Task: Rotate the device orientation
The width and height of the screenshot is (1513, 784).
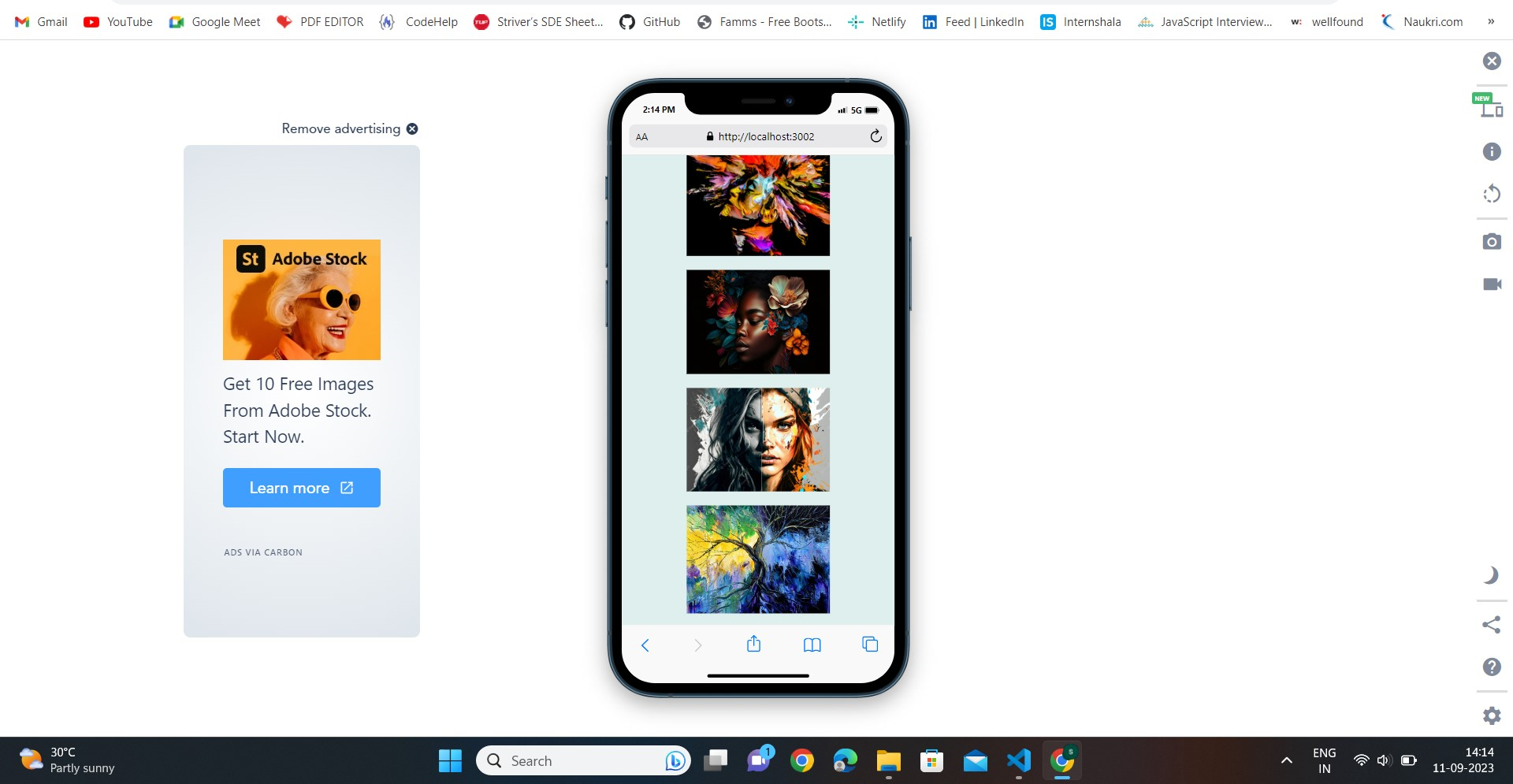Action: click(1492, 193)
